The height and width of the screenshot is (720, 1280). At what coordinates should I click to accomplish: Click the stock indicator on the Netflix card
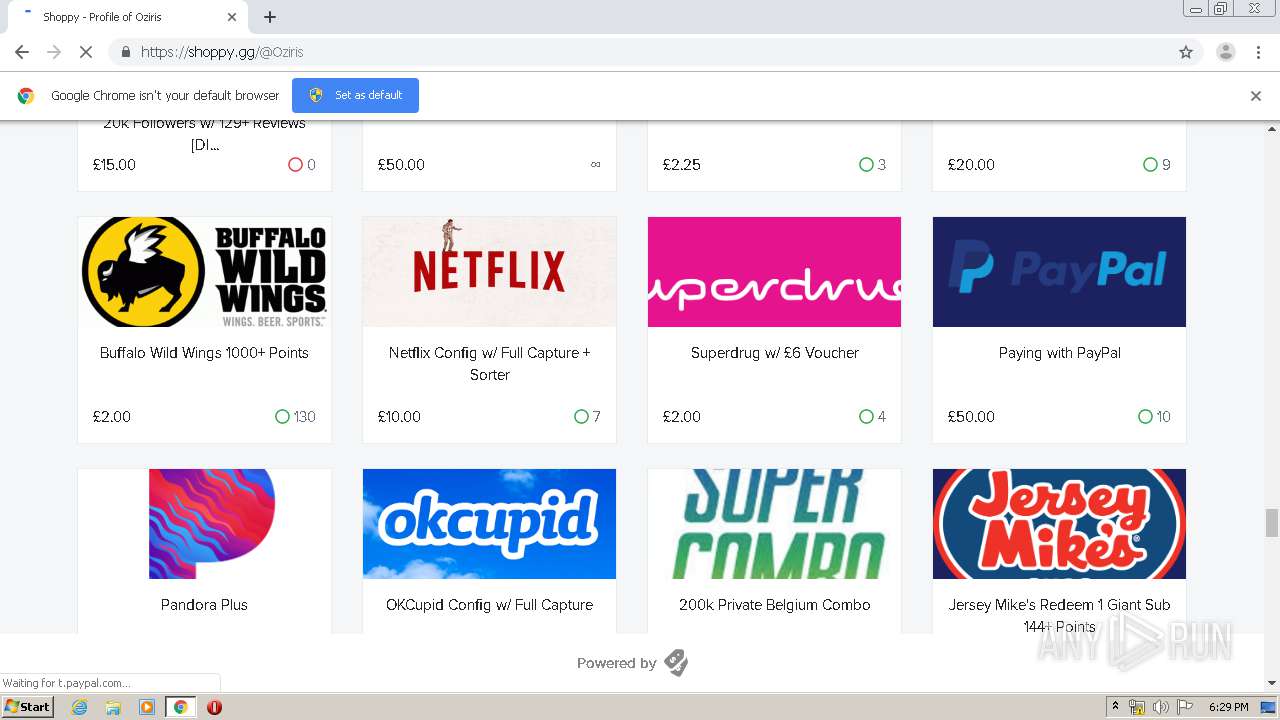[x=588, y=417]
